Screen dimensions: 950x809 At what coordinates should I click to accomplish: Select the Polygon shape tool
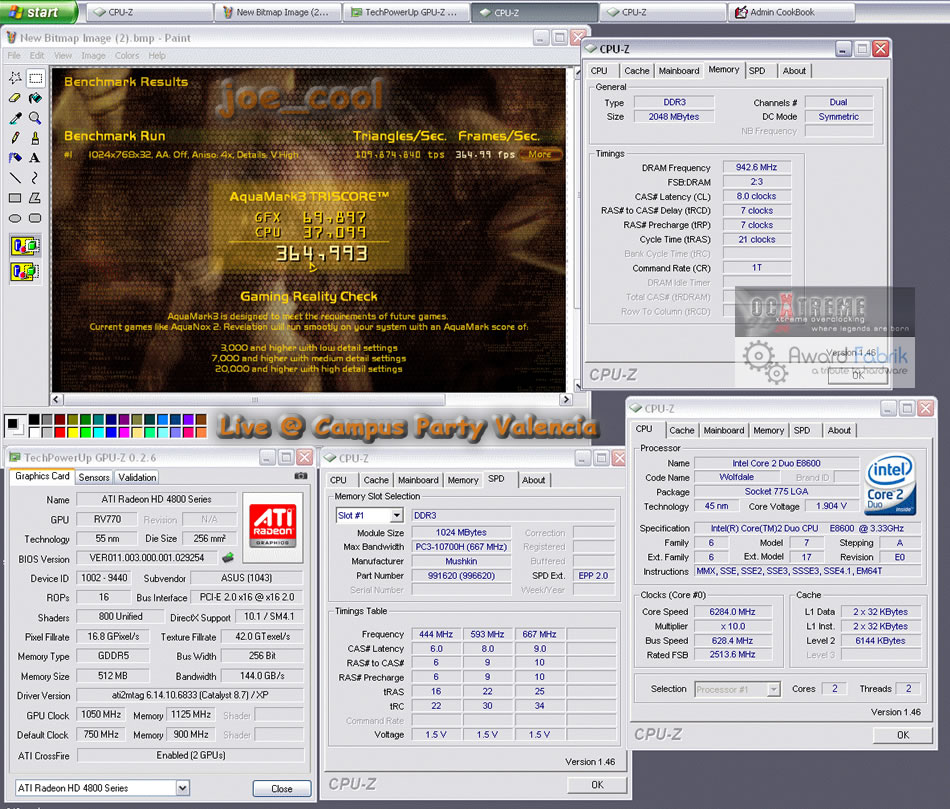[x=35, y=198]
